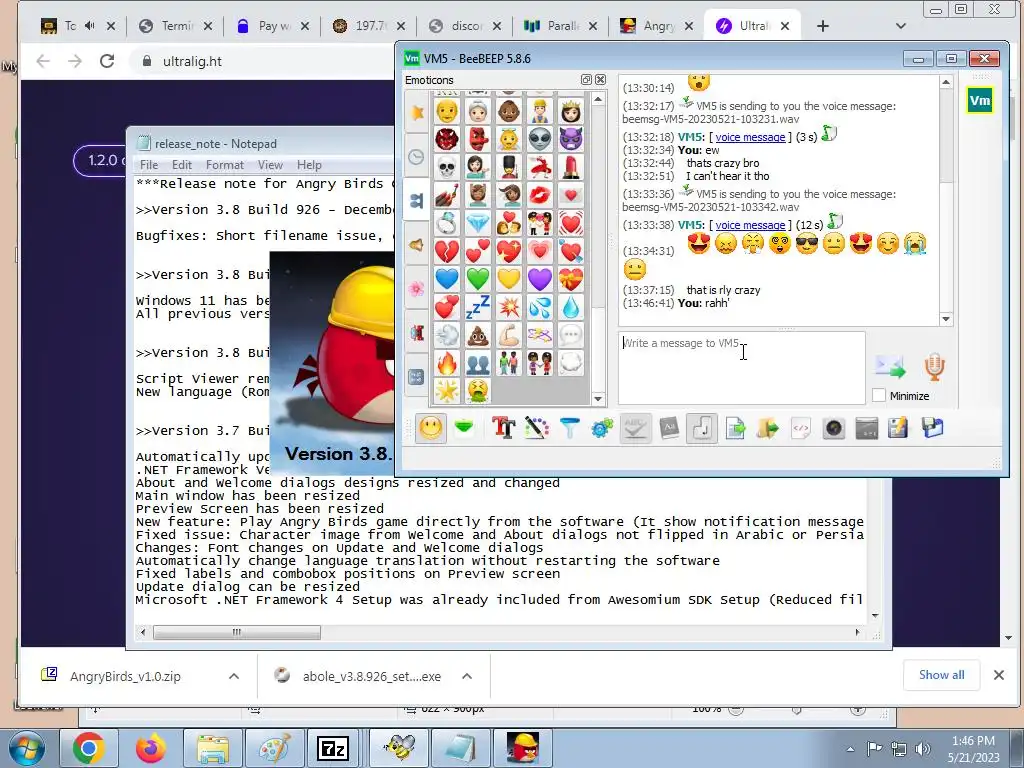Viewport: 1024px width, 768px height.
Task: Open the font color picker icon
Action: 536,428
